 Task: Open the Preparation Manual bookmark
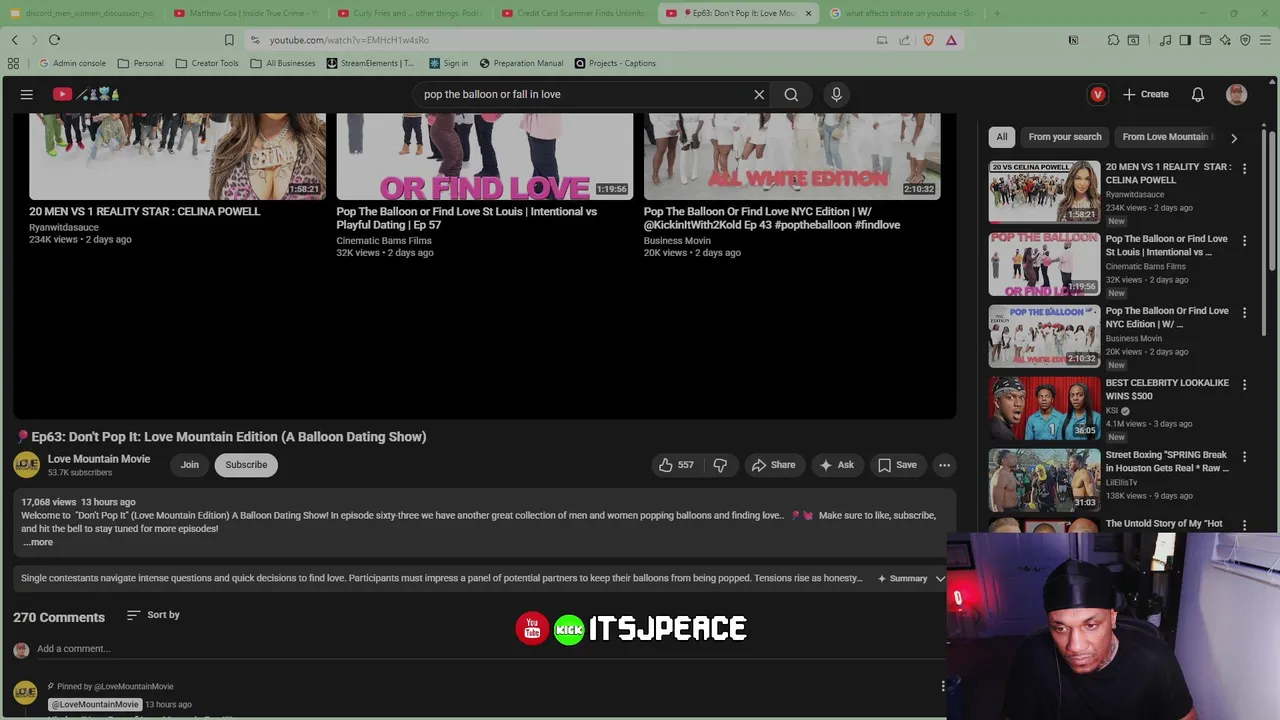[x=521, y=63]
